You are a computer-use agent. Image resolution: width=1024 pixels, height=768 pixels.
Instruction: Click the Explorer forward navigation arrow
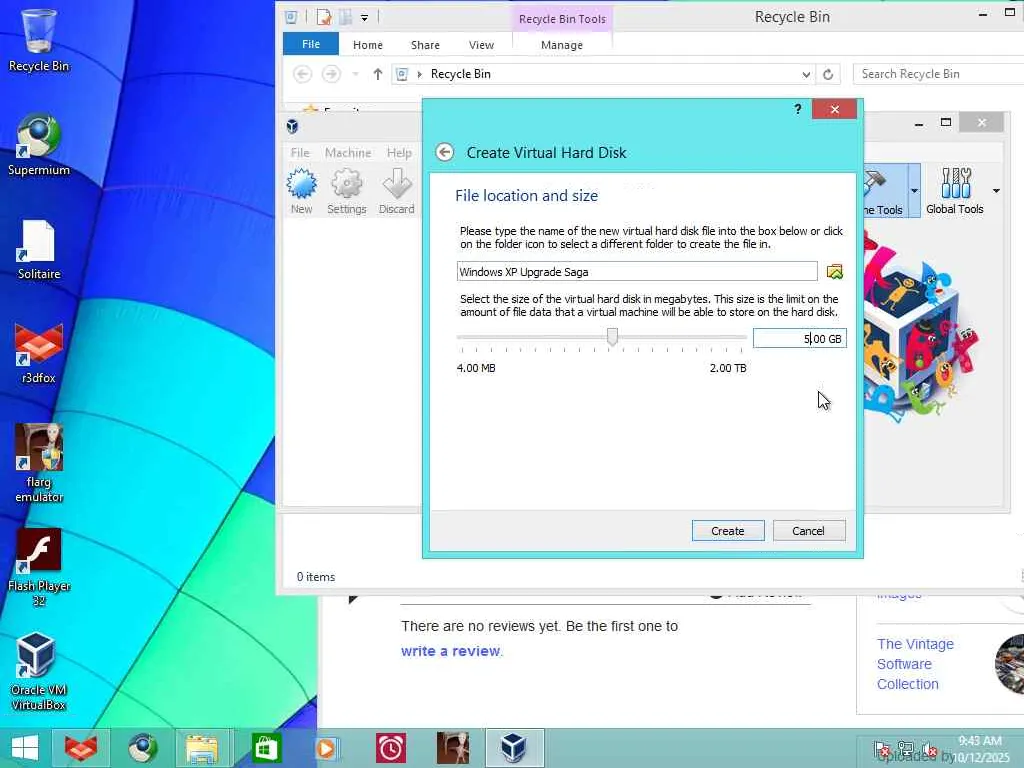pos(331,74)
